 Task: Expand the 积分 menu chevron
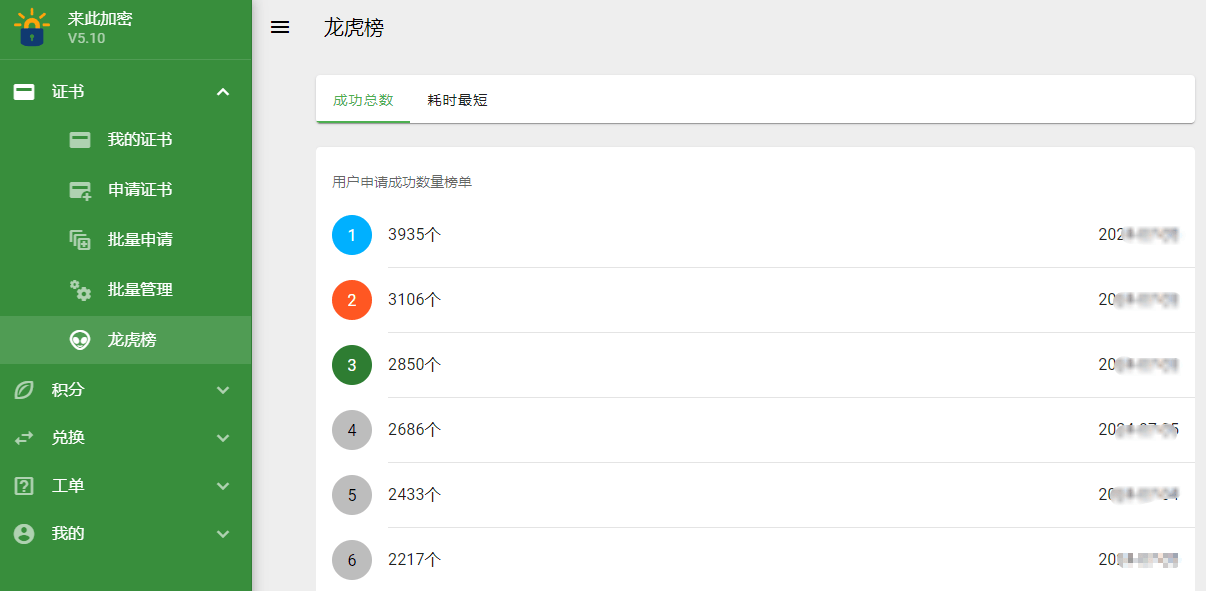tap(223, 390)
